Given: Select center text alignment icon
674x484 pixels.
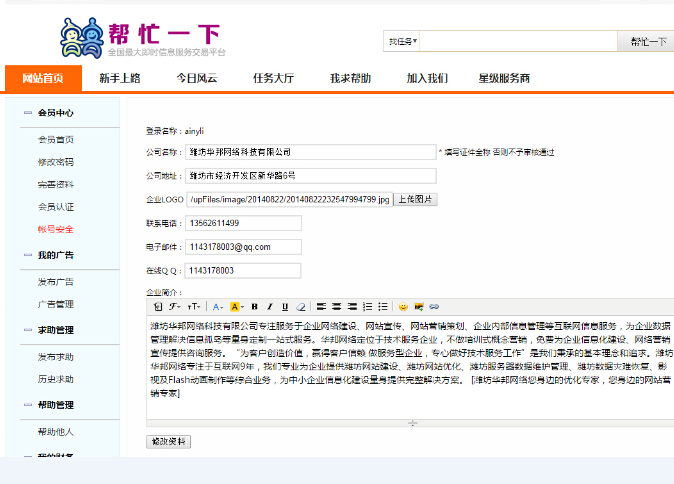Looking at the screenshot, I should 337,306.
